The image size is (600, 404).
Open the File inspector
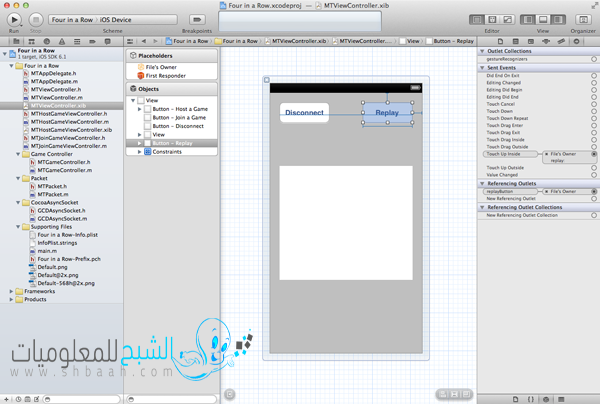pos(501,41)
